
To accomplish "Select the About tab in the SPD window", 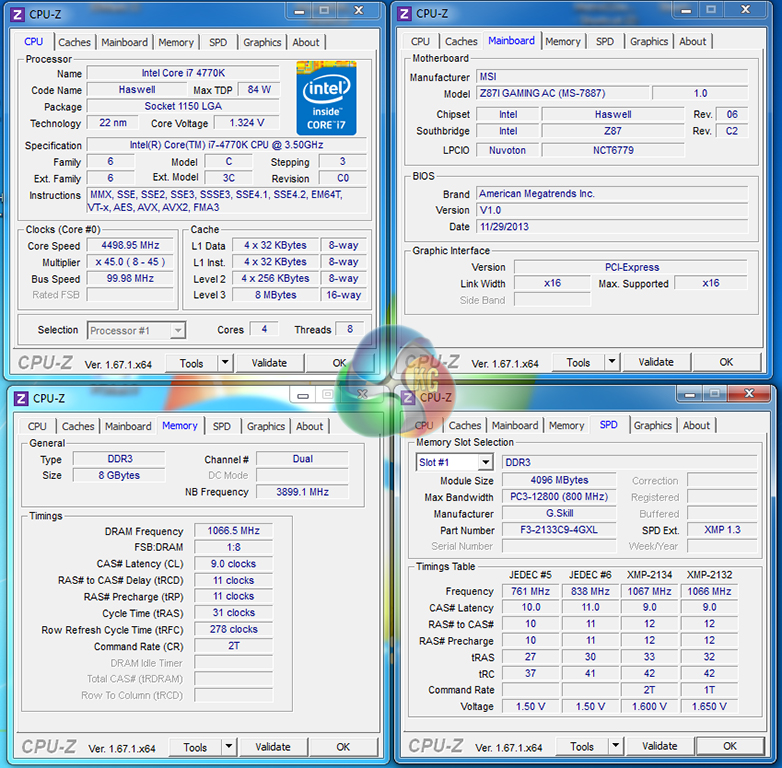I will pos(696,425).
